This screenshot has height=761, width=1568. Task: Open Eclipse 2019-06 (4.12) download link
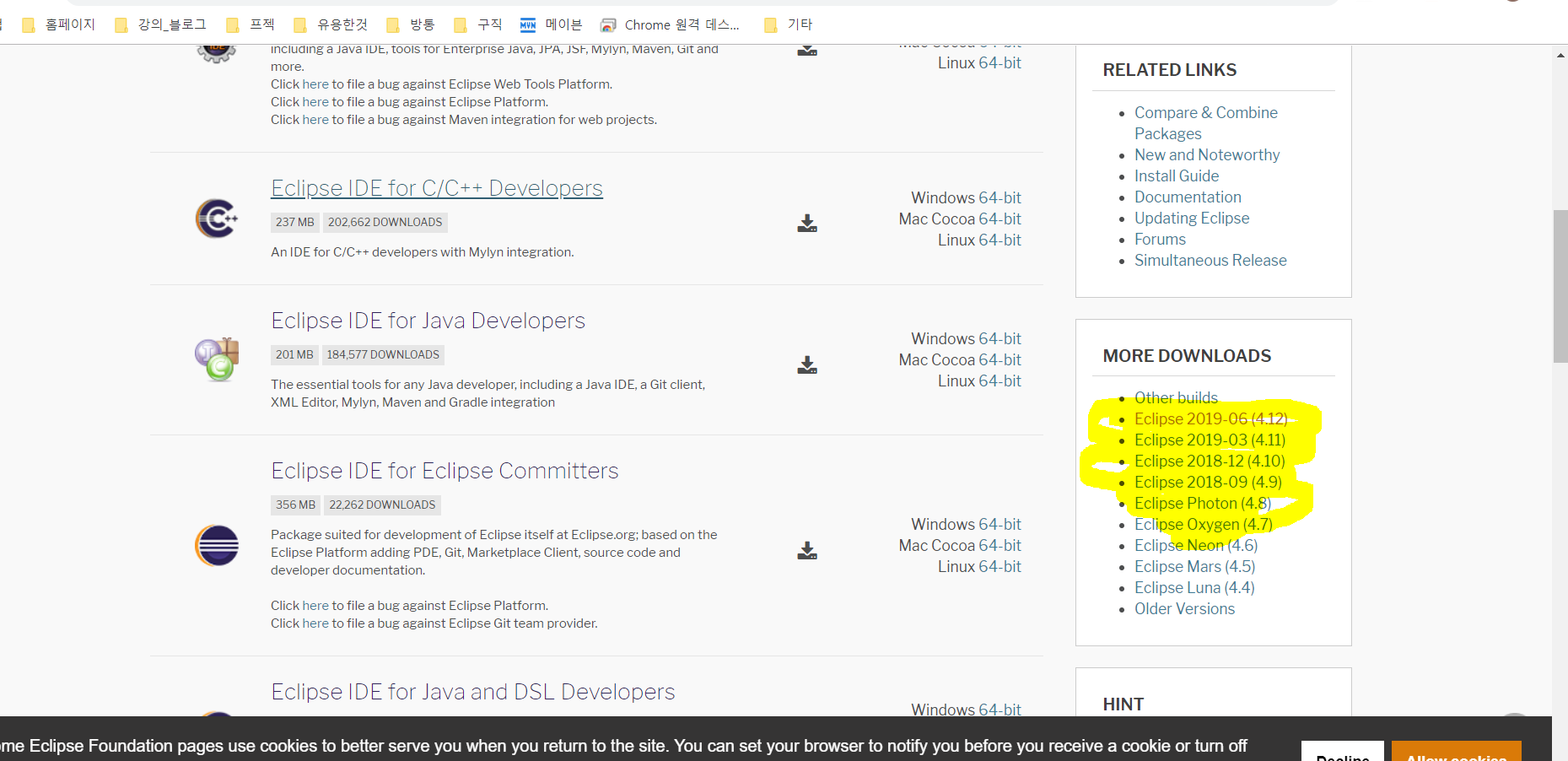point(1210,418)
